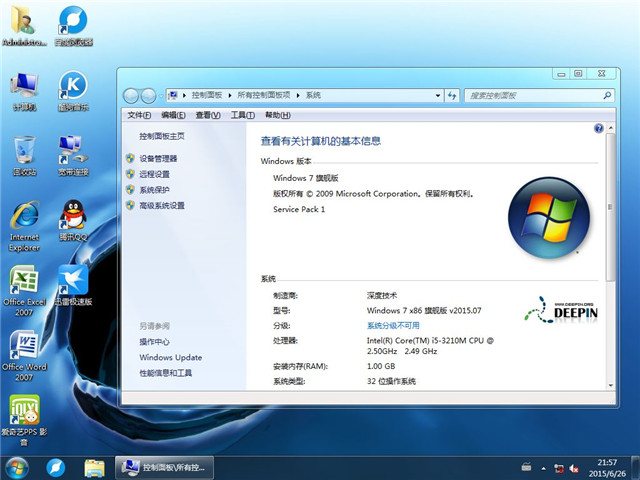Viewport: 640px width, 480px height.
Task: Open 系统保护 (System protection) link
Action: point(154,190)
